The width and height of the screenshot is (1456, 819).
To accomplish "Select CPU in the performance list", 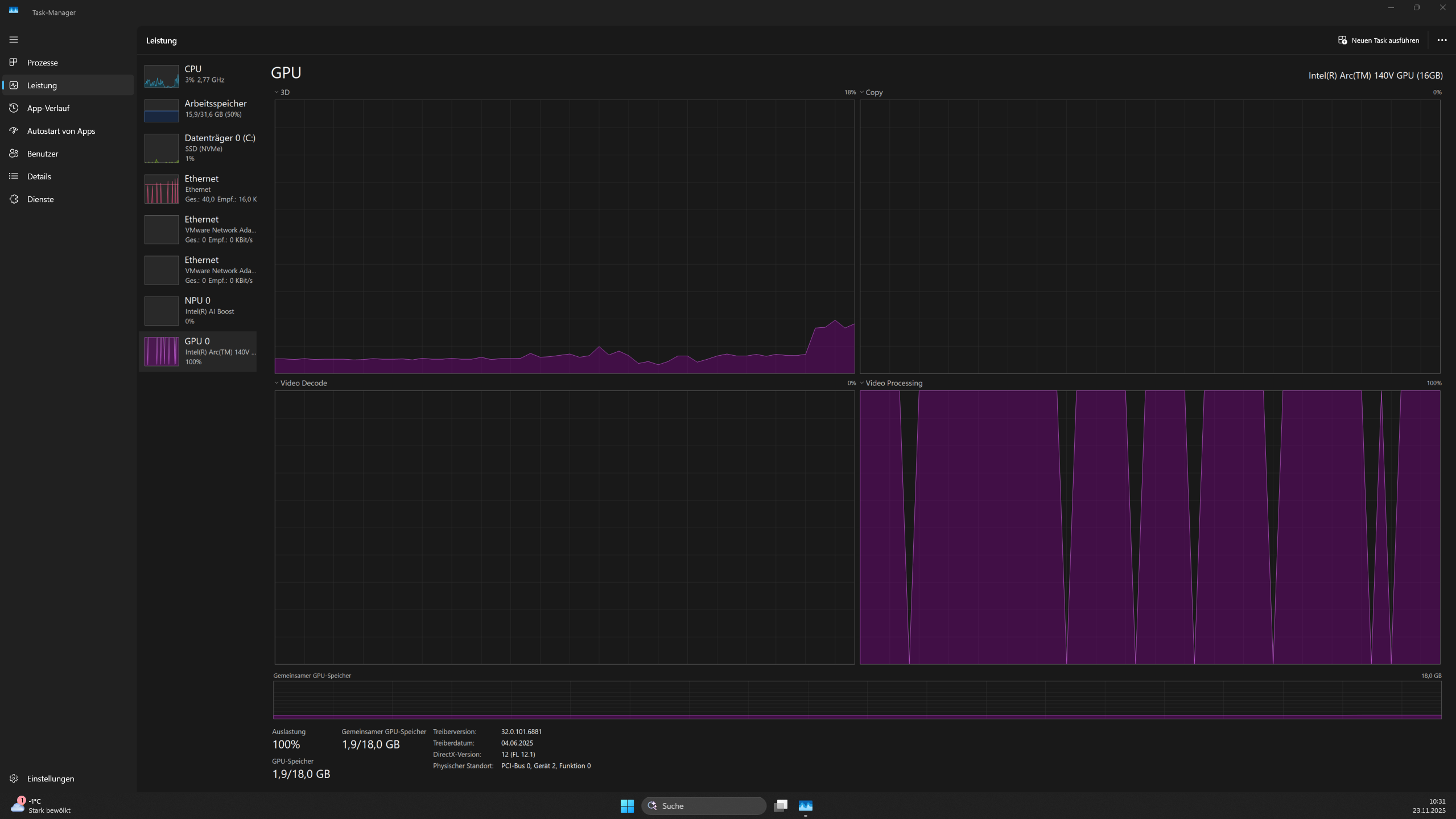I will pyautogui.click(x=198, y=75).
